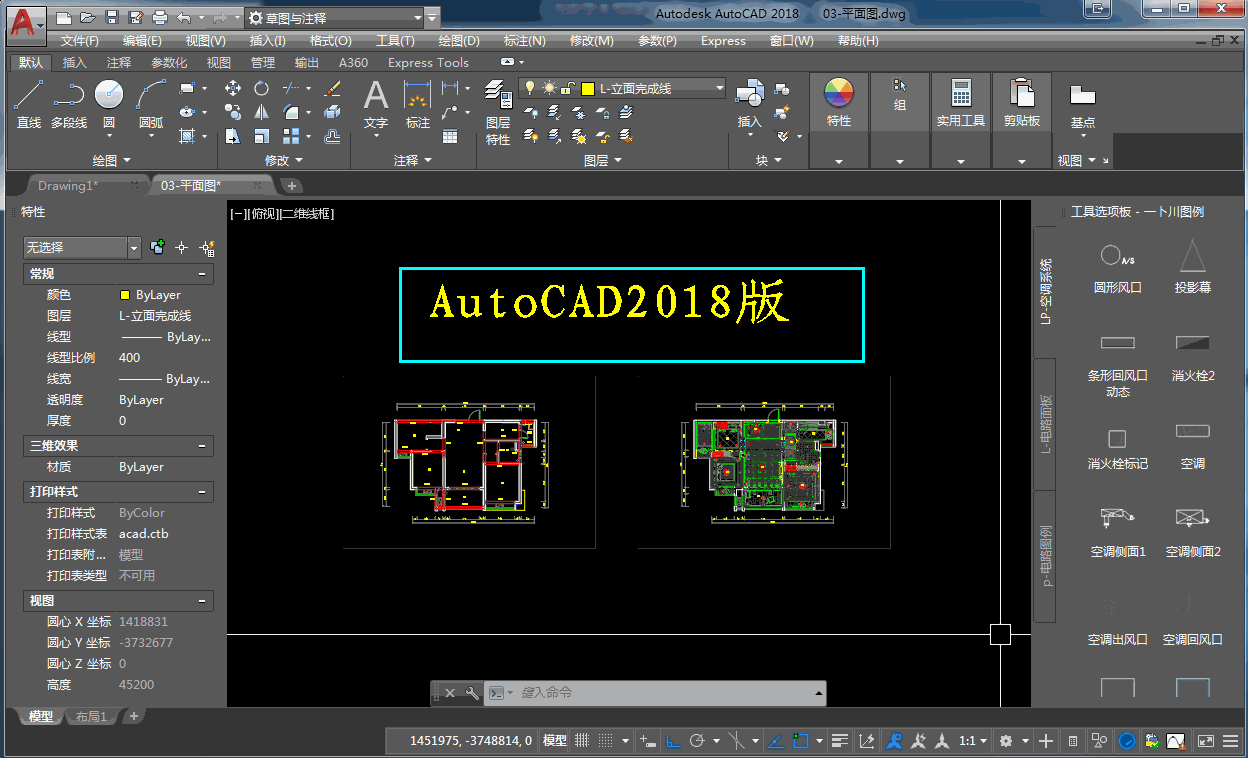Click the Text (文字) annotation tool
Screen dimensions: 1248x758
(375, 104)
